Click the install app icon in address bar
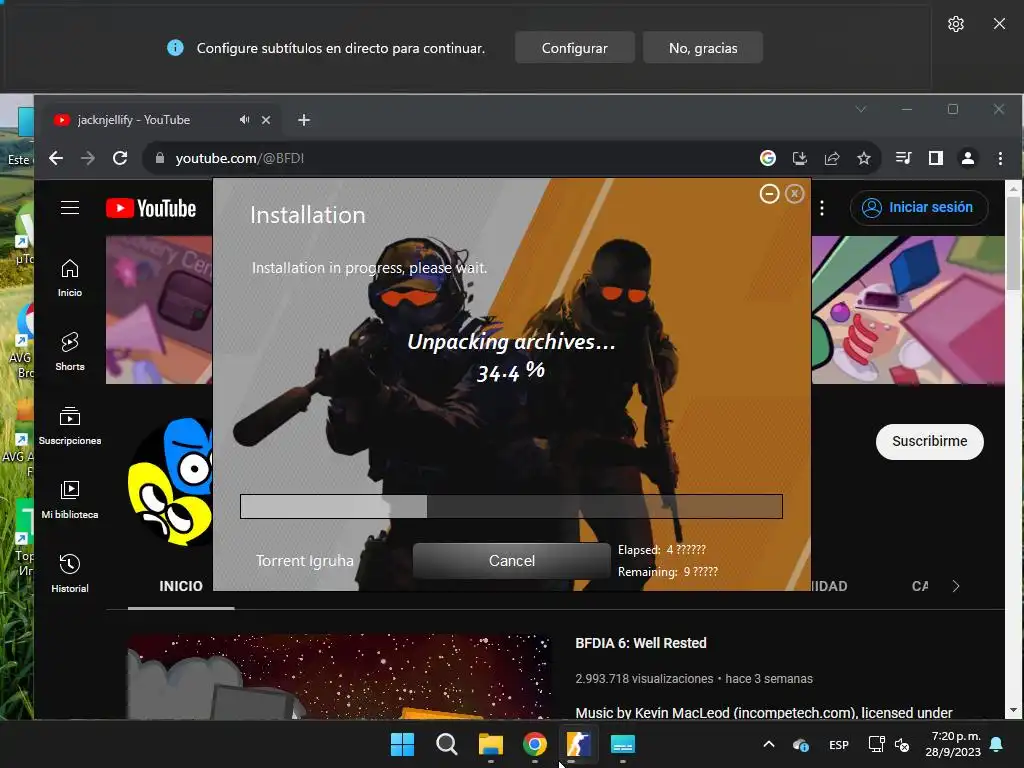Screen dimensions: 1024x768 pos(800,158)
